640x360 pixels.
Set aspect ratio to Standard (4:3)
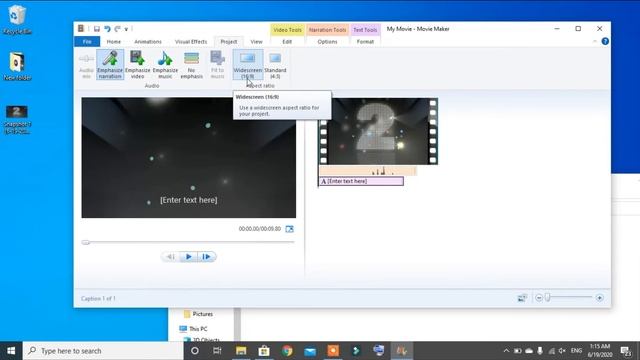pos(275,64)
